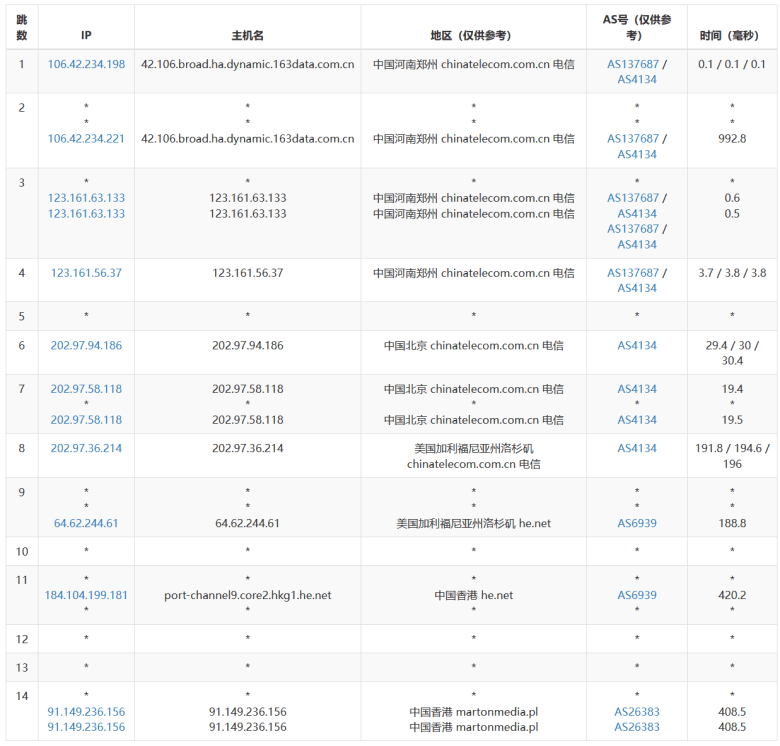This screenshot has width=780, height=746.
Task: Open IP link 202.97.94.186 in hop 6
Action: [86, 346]
